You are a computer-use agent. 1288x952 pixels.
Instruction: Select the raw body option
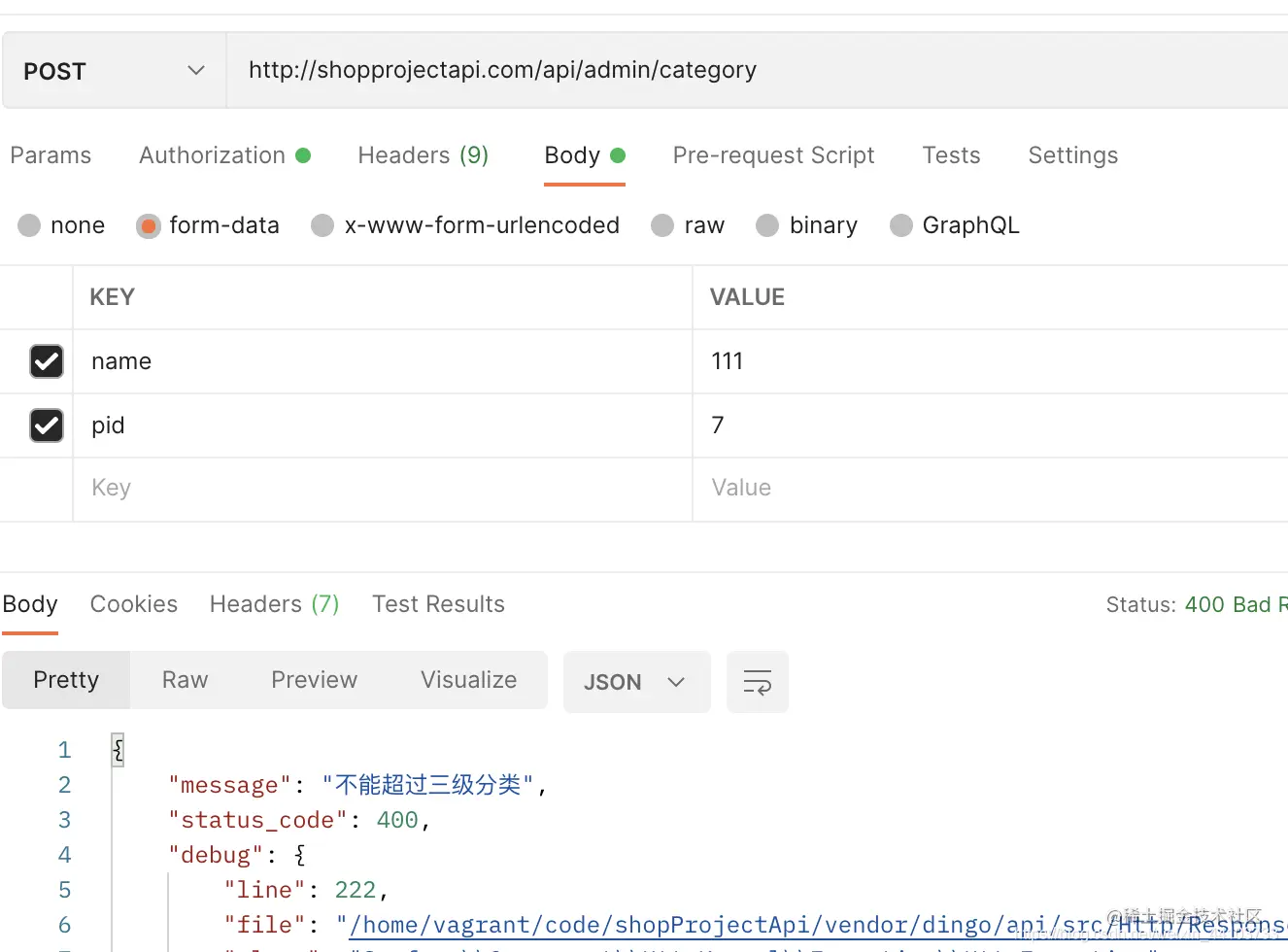[x=688, y=225]
